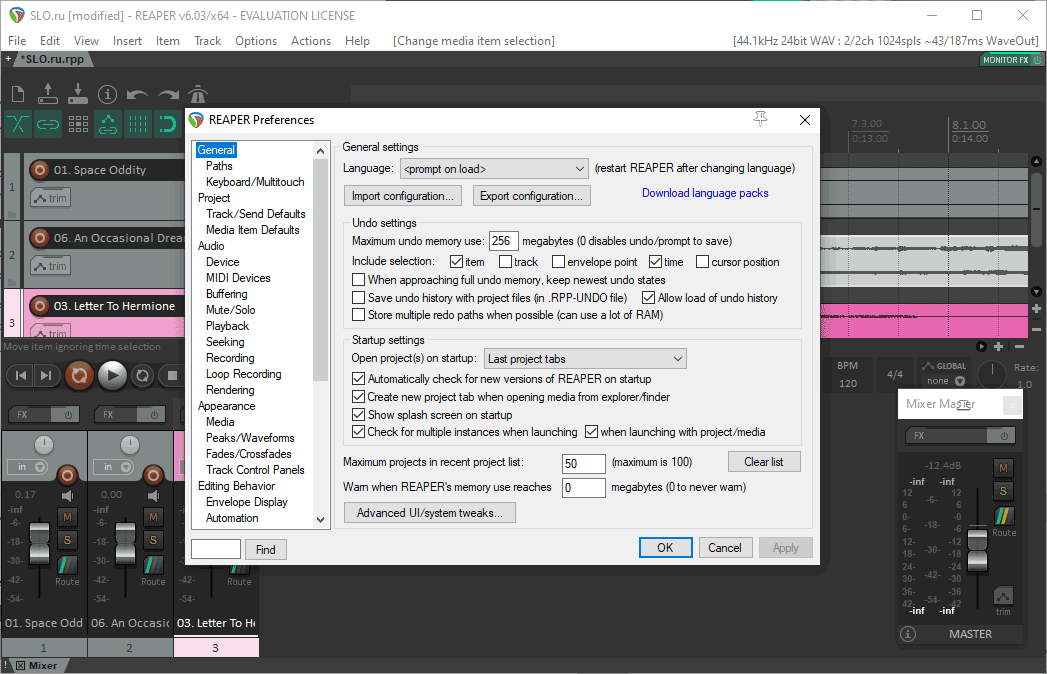Toggle item grouping chain icon

click(47, 124)
